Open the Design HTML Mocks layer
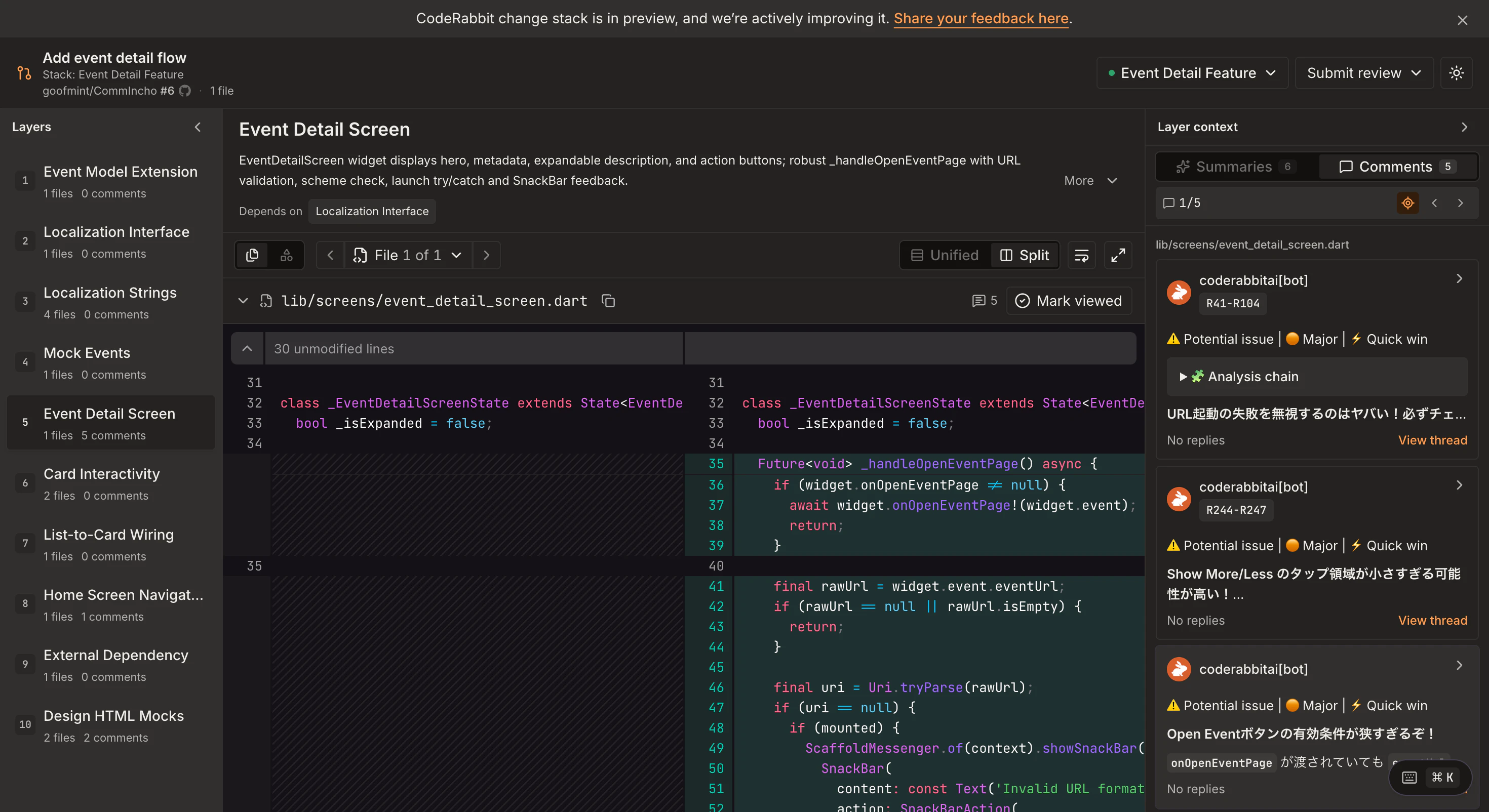1489x812 pixels. [111, 725]
